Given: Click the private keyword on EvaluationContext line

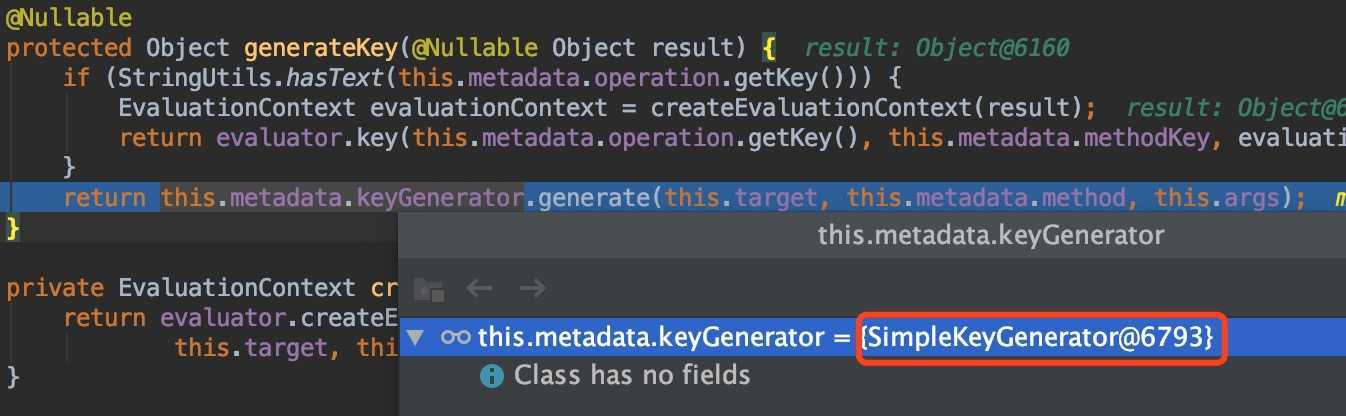Looking at the screenshot, I should [55, 288].
